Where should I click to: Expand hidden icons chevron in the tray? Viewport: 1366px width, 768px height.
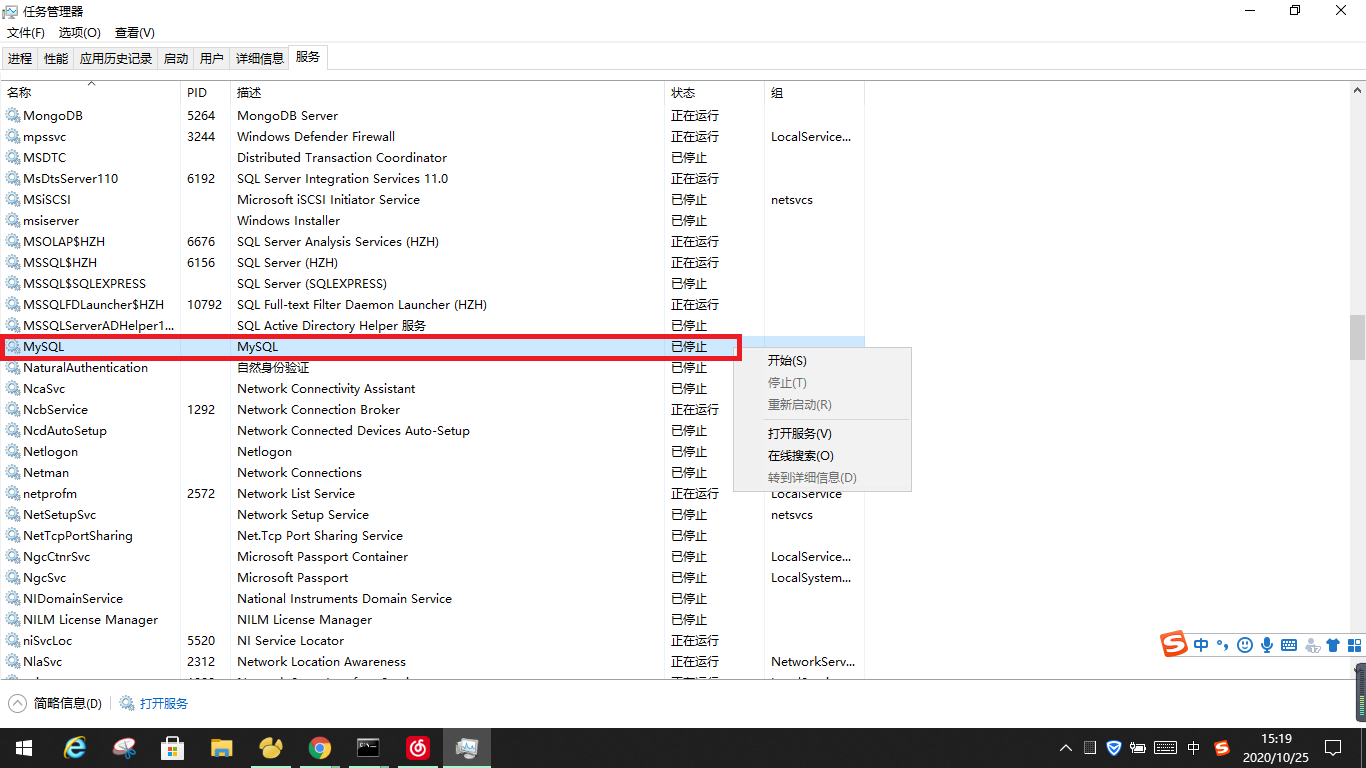click(1065, 747)
